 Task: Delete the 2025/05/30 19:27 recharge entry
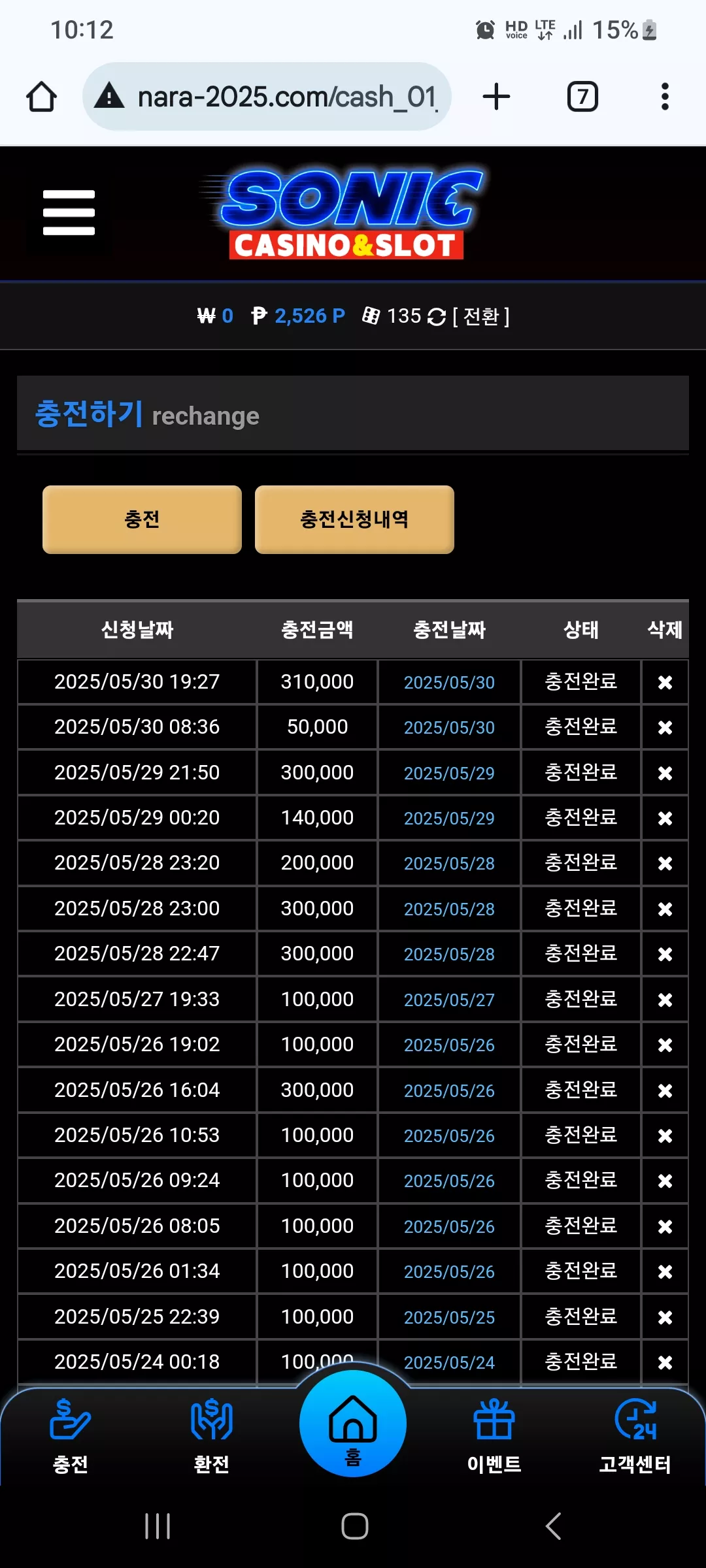(665, 682)
